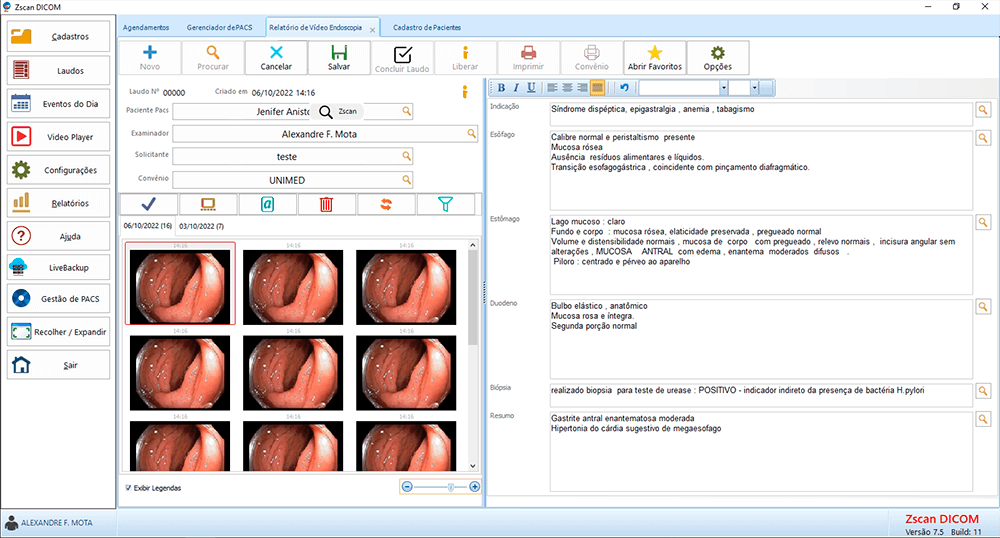
Task: Select the 03/10/2022 (7) date tab
Action: [x=201, y=226]
